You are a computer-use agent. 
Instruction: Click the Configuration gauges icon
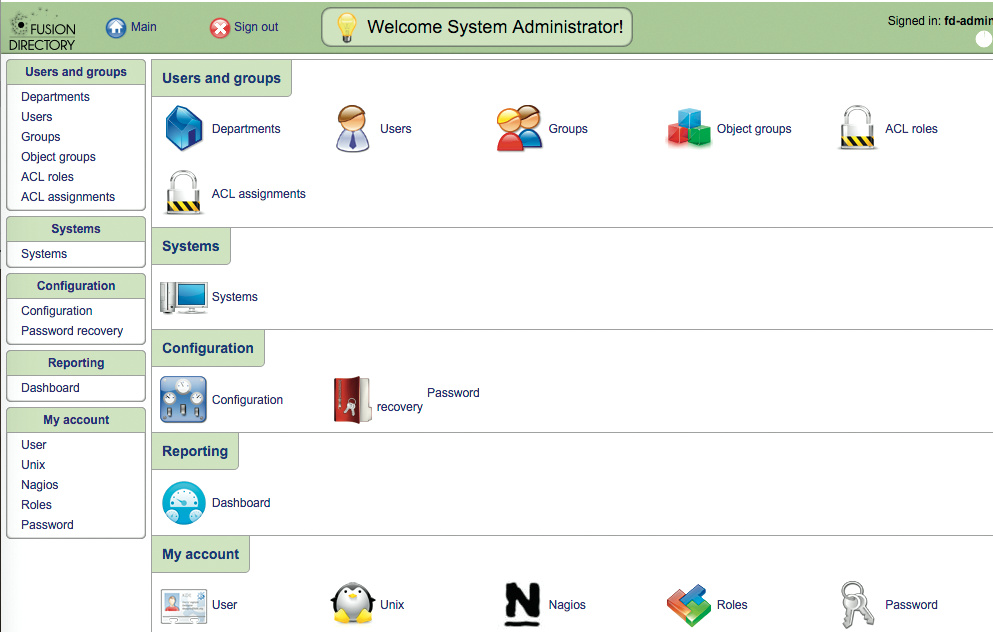[x=184, y=399]
